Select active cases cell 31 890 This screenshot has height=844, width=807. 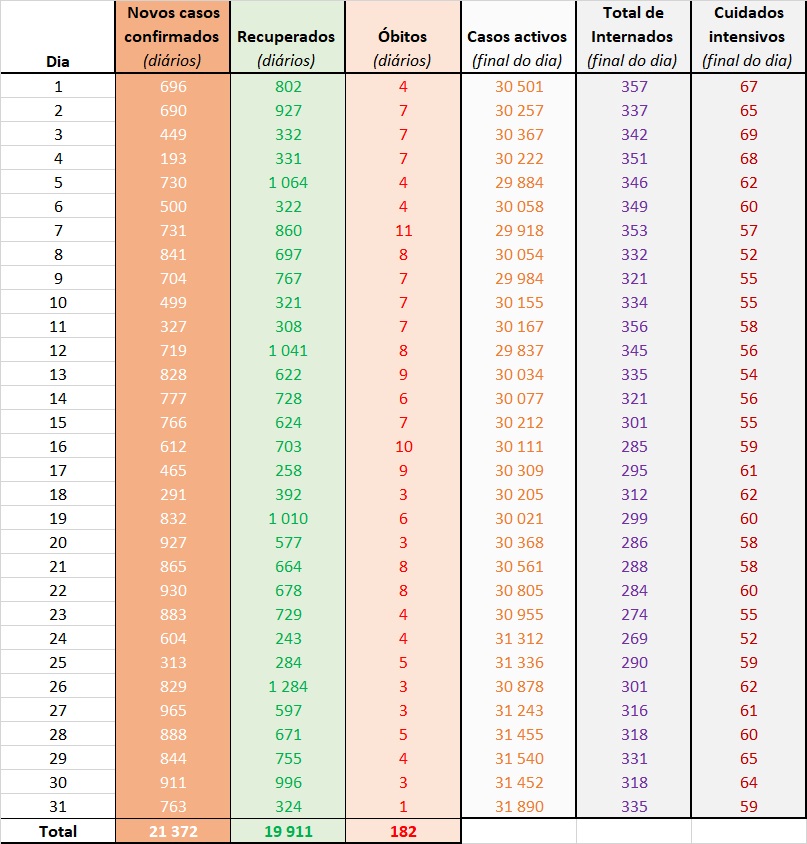[x=519, y=807]
